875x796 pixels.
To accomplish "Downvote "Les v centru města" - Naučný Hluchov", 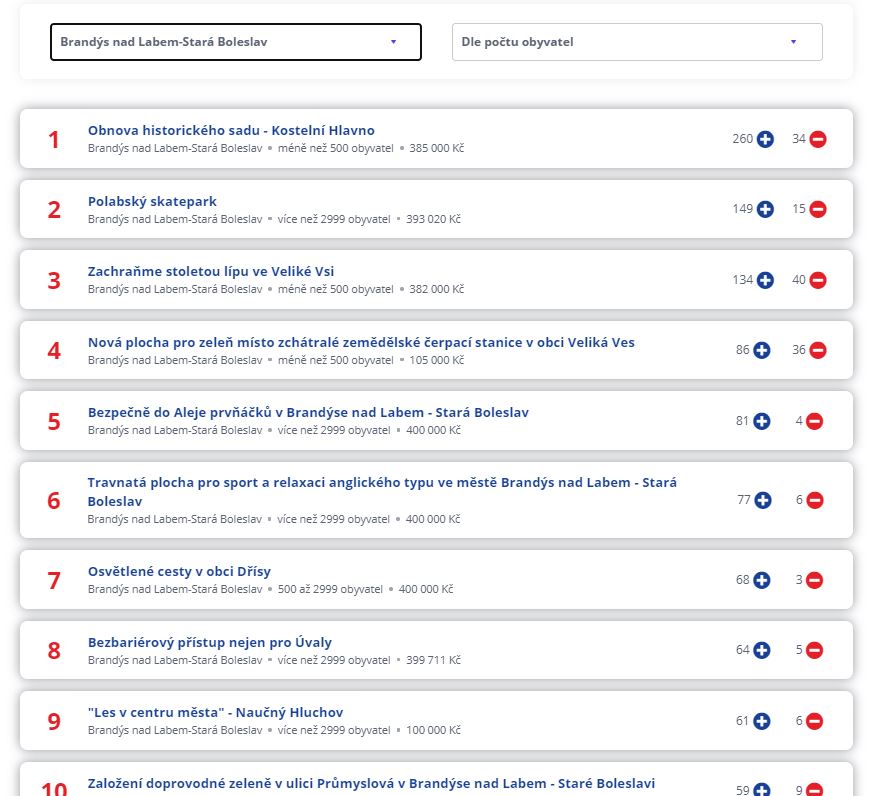I will [814, 721].
